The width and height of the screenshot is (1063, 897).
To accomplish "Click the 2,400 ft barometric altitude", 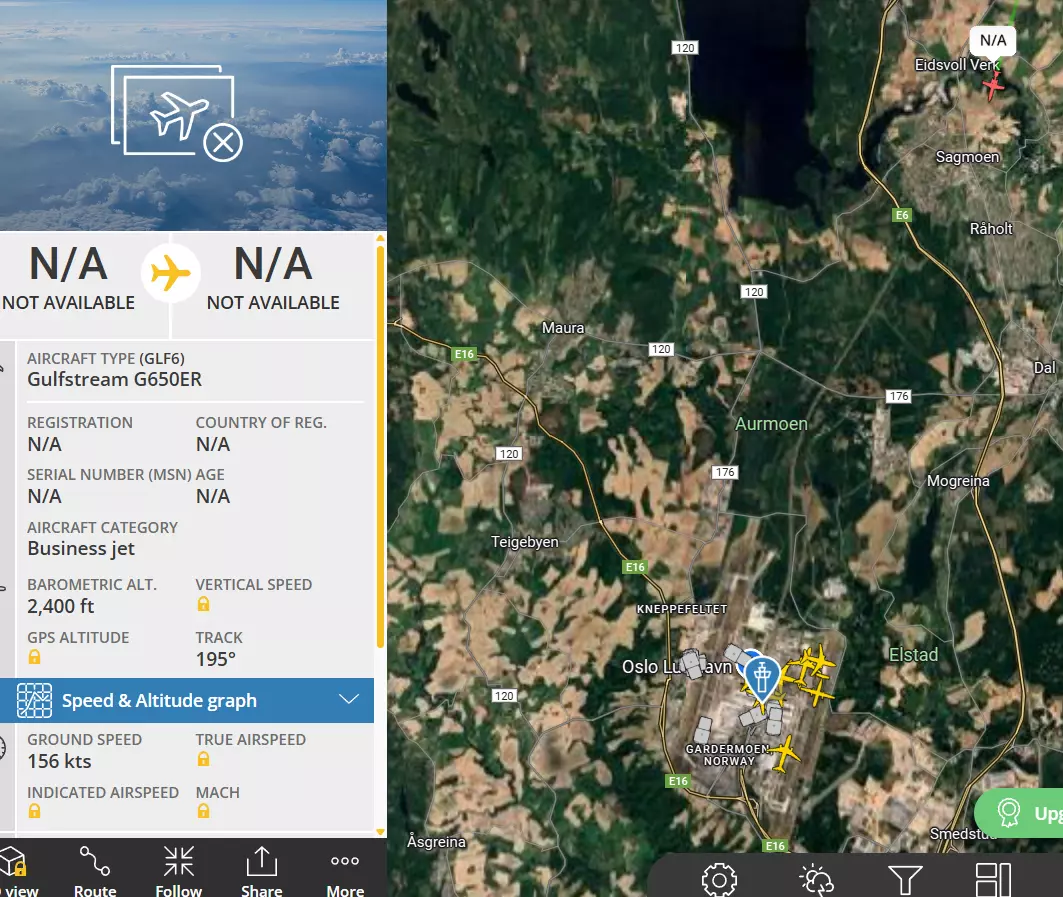I will [61, 606].
